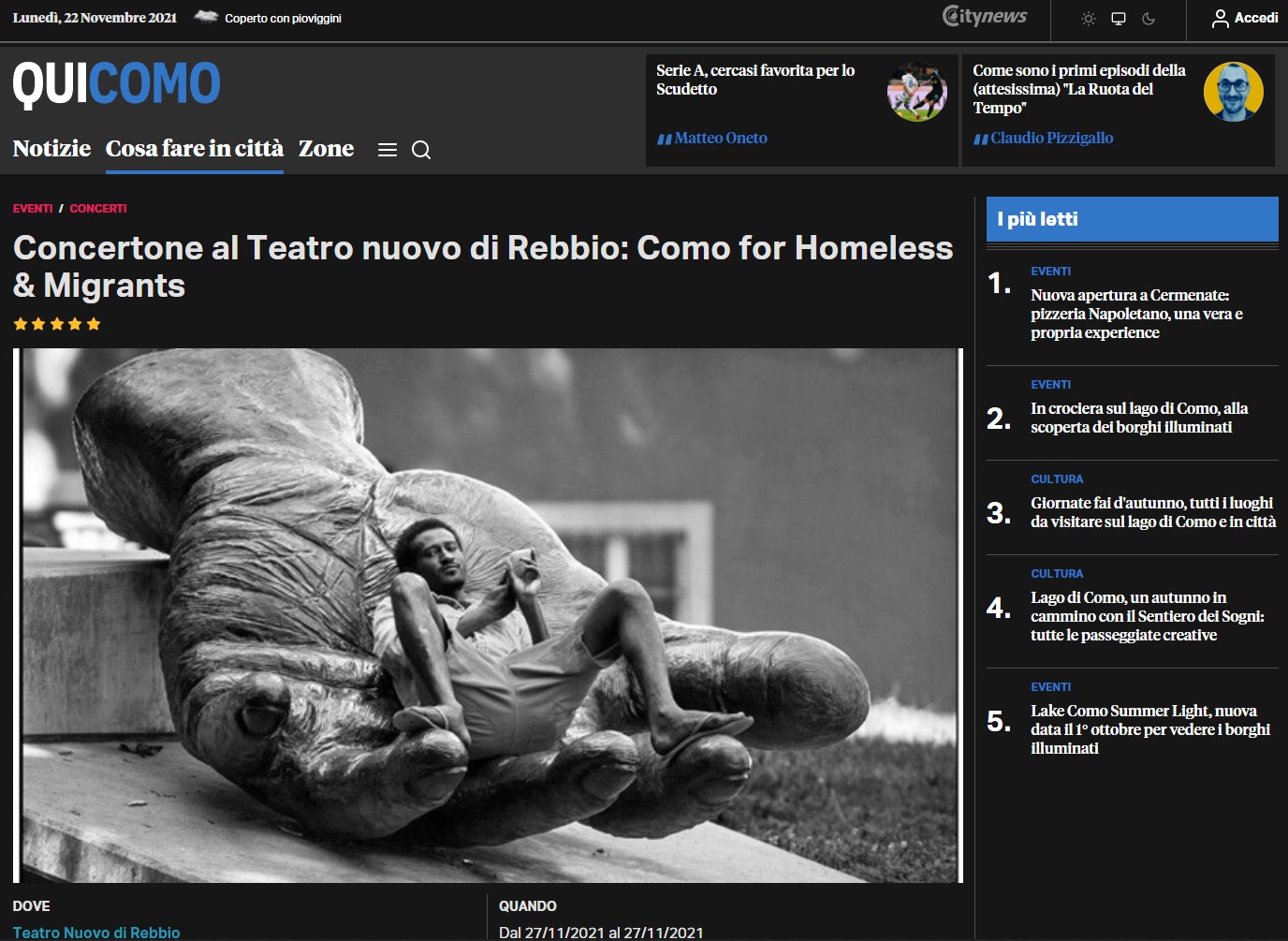Screen dimensions: 1288x941
Task: Click date range 'Dal 27/11/2021 al 27/11/2021'
Action: pyautogui.click(x=601, y=933)
